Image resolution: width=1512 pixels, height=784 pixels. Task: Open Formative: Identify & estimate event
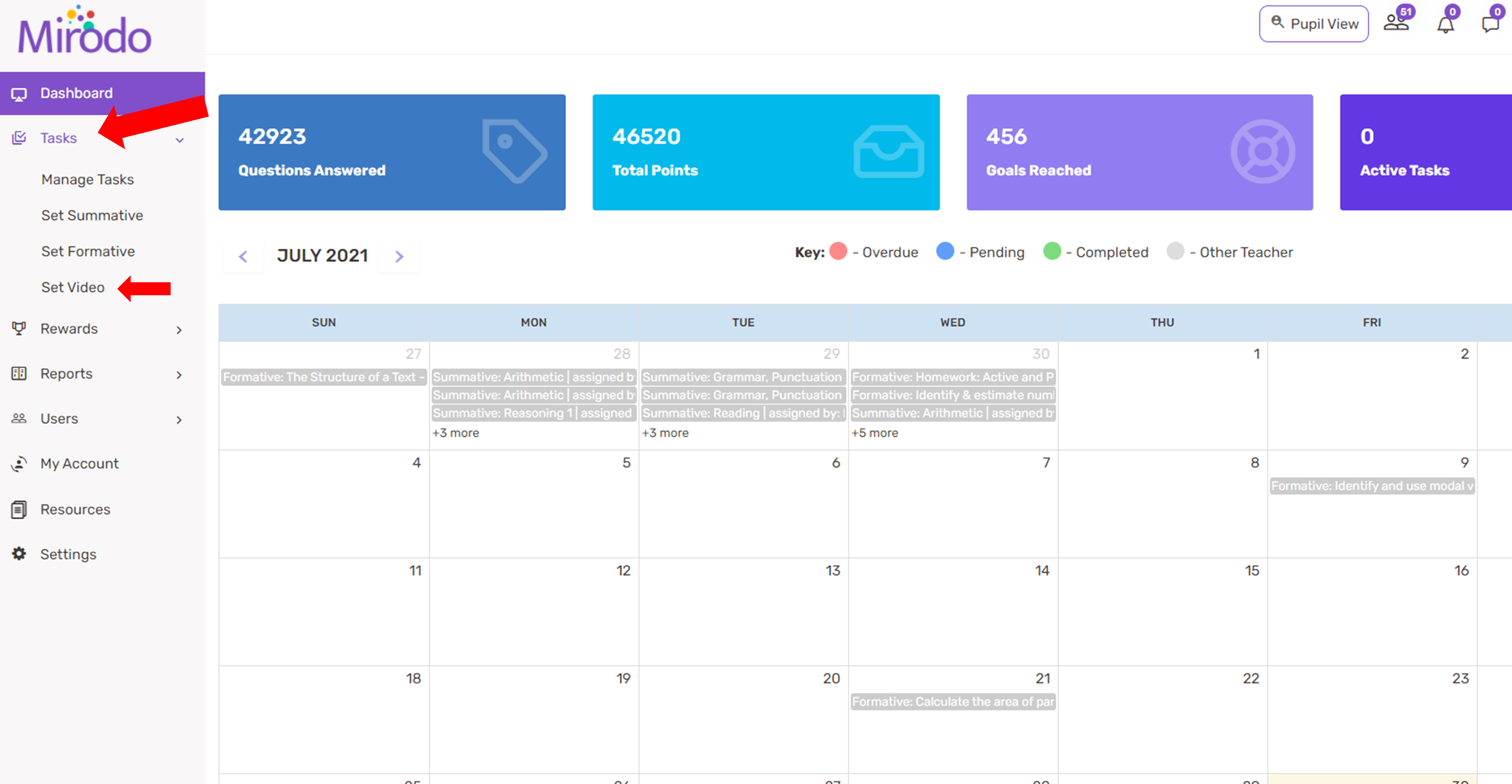point(953,395)
